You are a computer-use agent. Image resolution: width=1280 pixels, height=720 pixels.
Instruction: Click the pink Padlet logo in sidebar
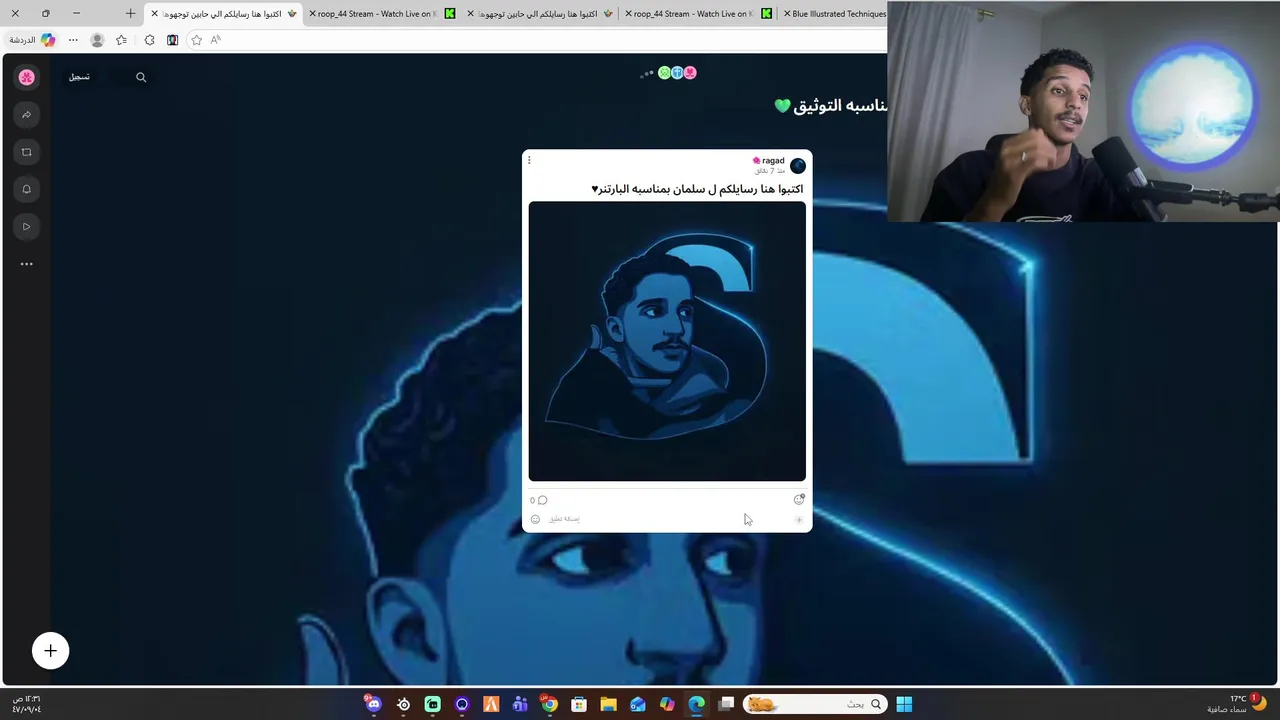(x=27, y=77)
